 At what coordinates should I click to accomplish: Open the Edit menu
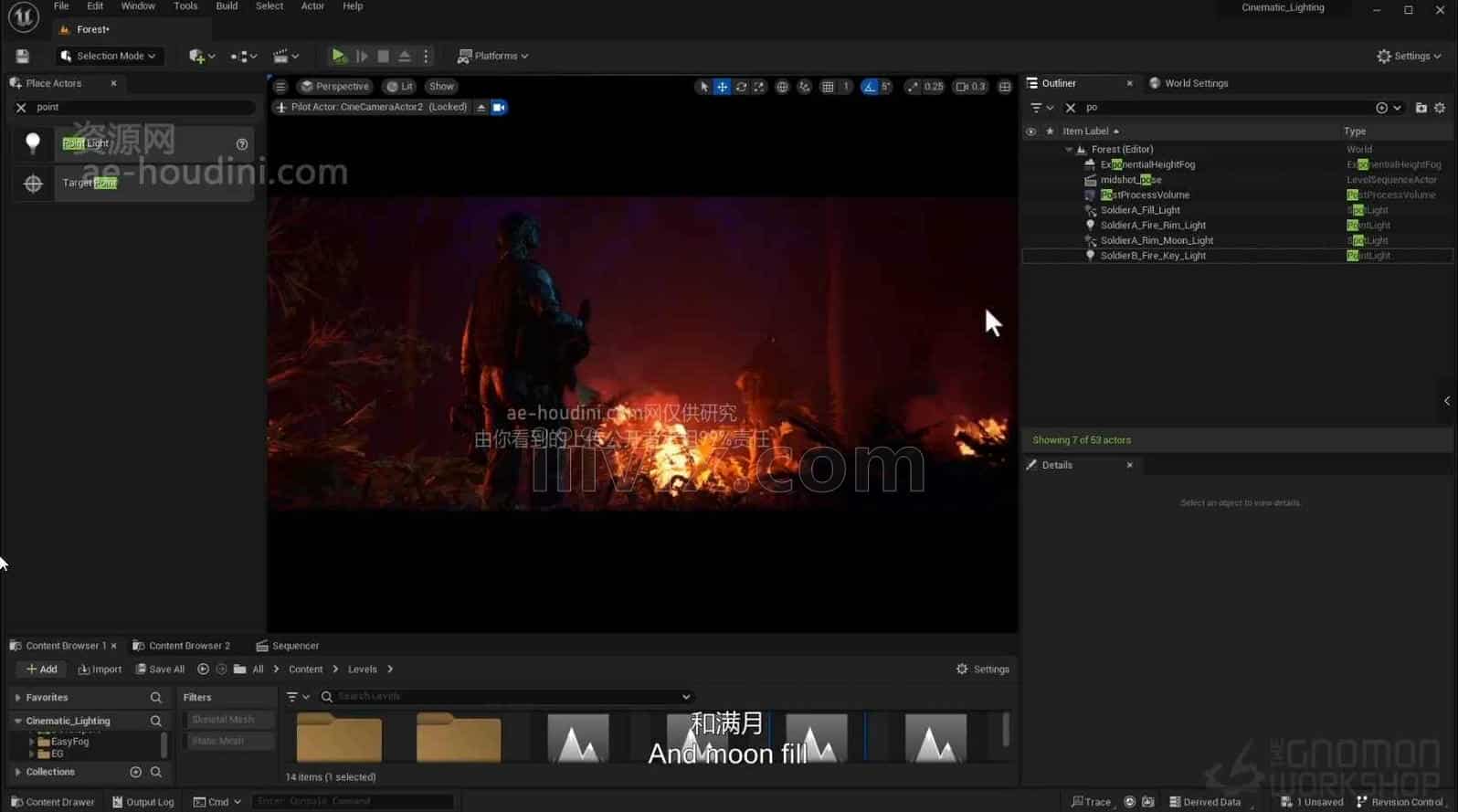pyautogui.click(x=95, y=6)
